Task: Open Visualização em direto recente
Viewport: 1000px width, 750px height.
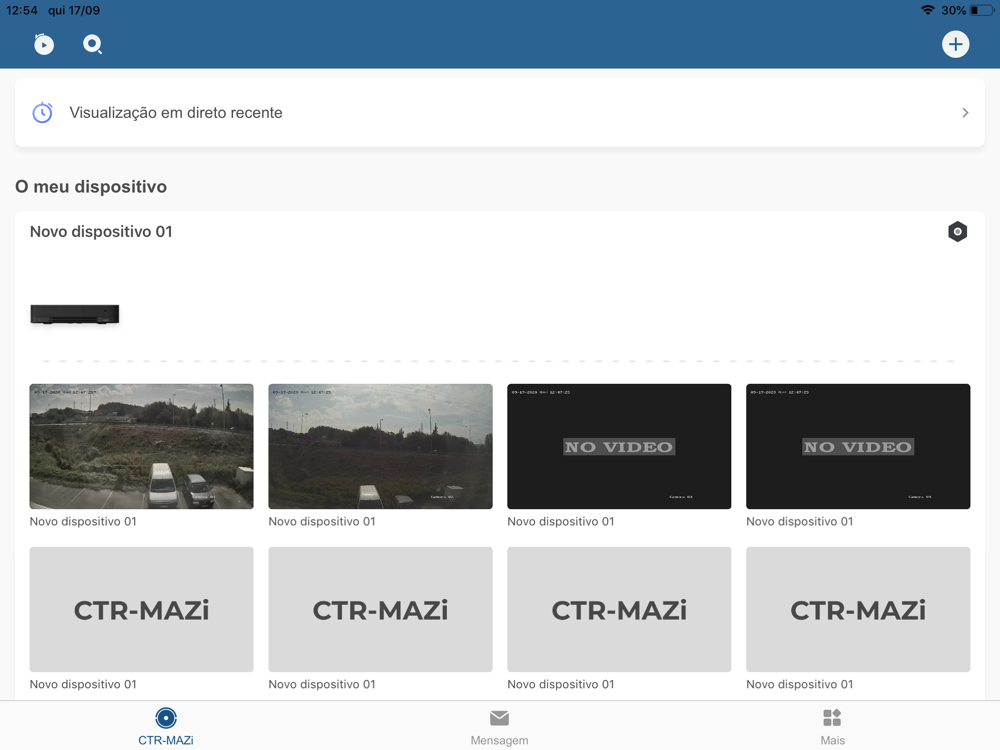Action: [500, 113]
